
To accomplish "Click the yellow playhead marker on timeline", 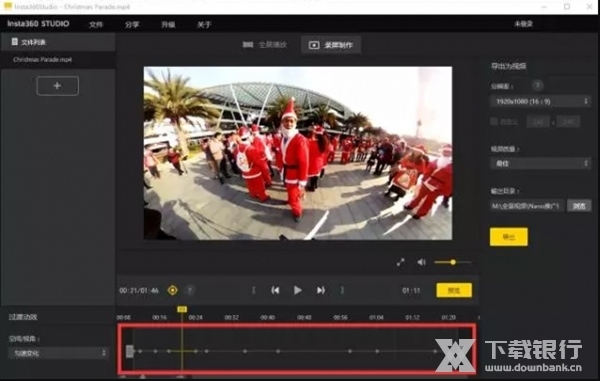I will (182, 309).
